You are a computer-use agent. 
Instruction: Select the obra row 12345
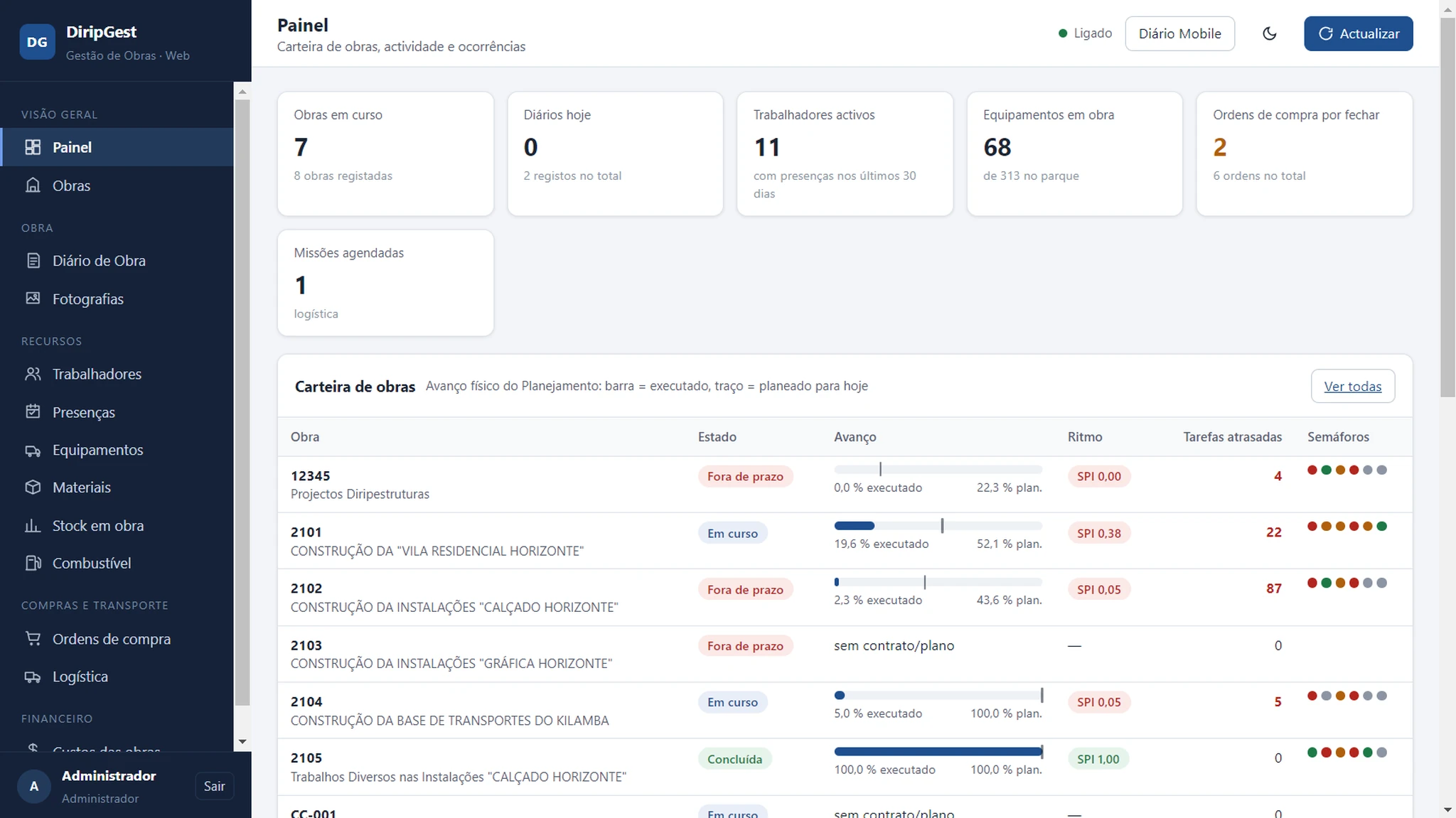[x=845, y=485]
